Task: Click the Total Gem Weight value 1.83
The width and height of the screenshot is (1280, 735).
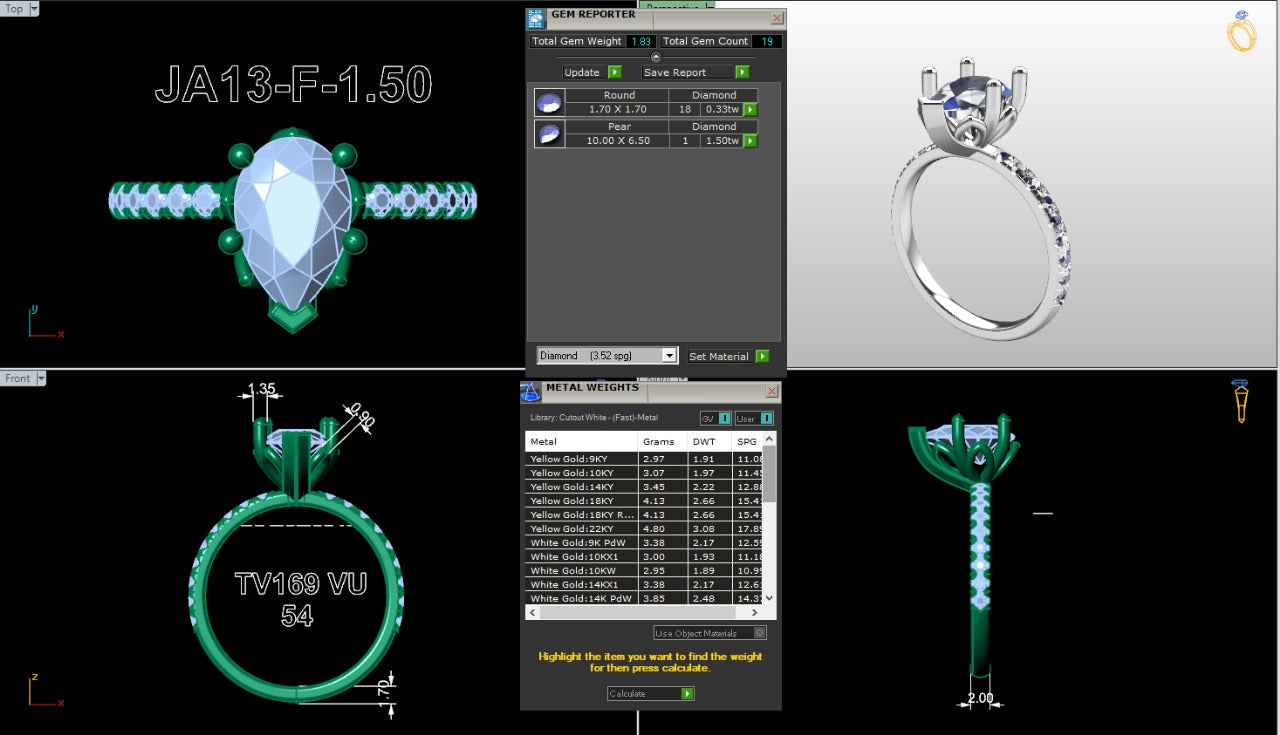Action: click(x=641, y=41)
